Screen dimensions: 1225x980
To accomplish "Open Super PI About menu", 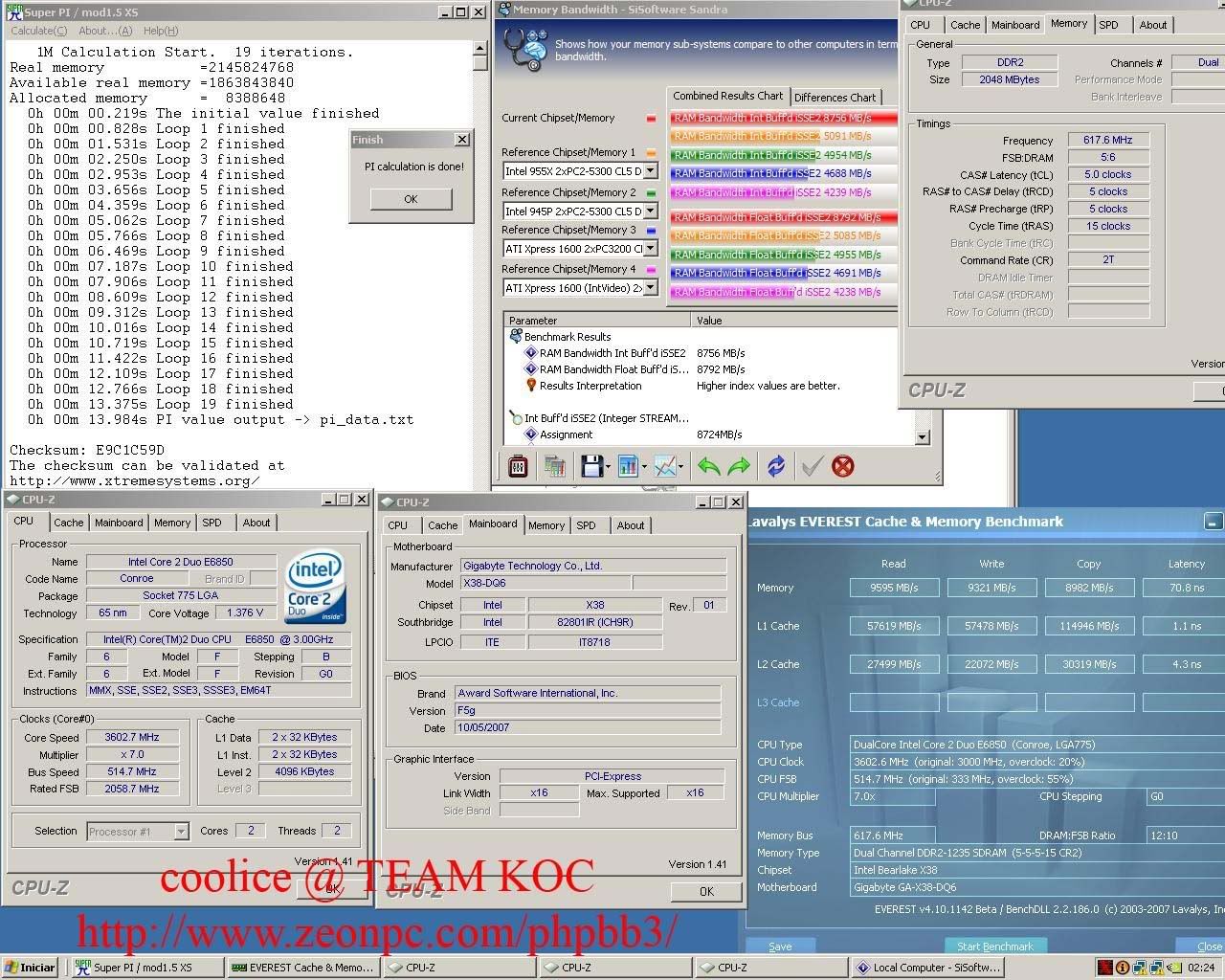I will point(105,31).
